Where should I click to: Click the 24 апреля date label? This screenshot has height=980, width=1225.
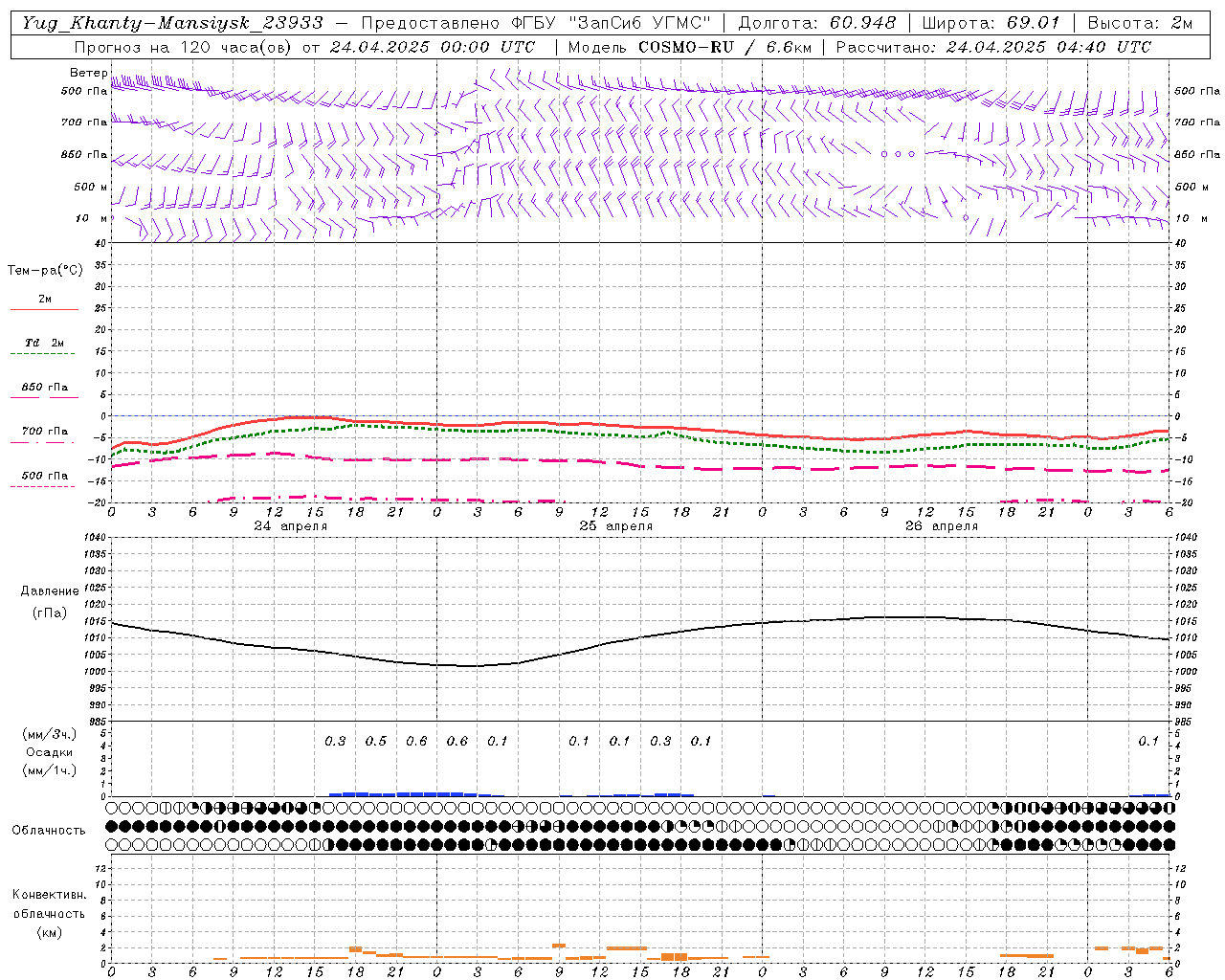[x=291, y=526]
